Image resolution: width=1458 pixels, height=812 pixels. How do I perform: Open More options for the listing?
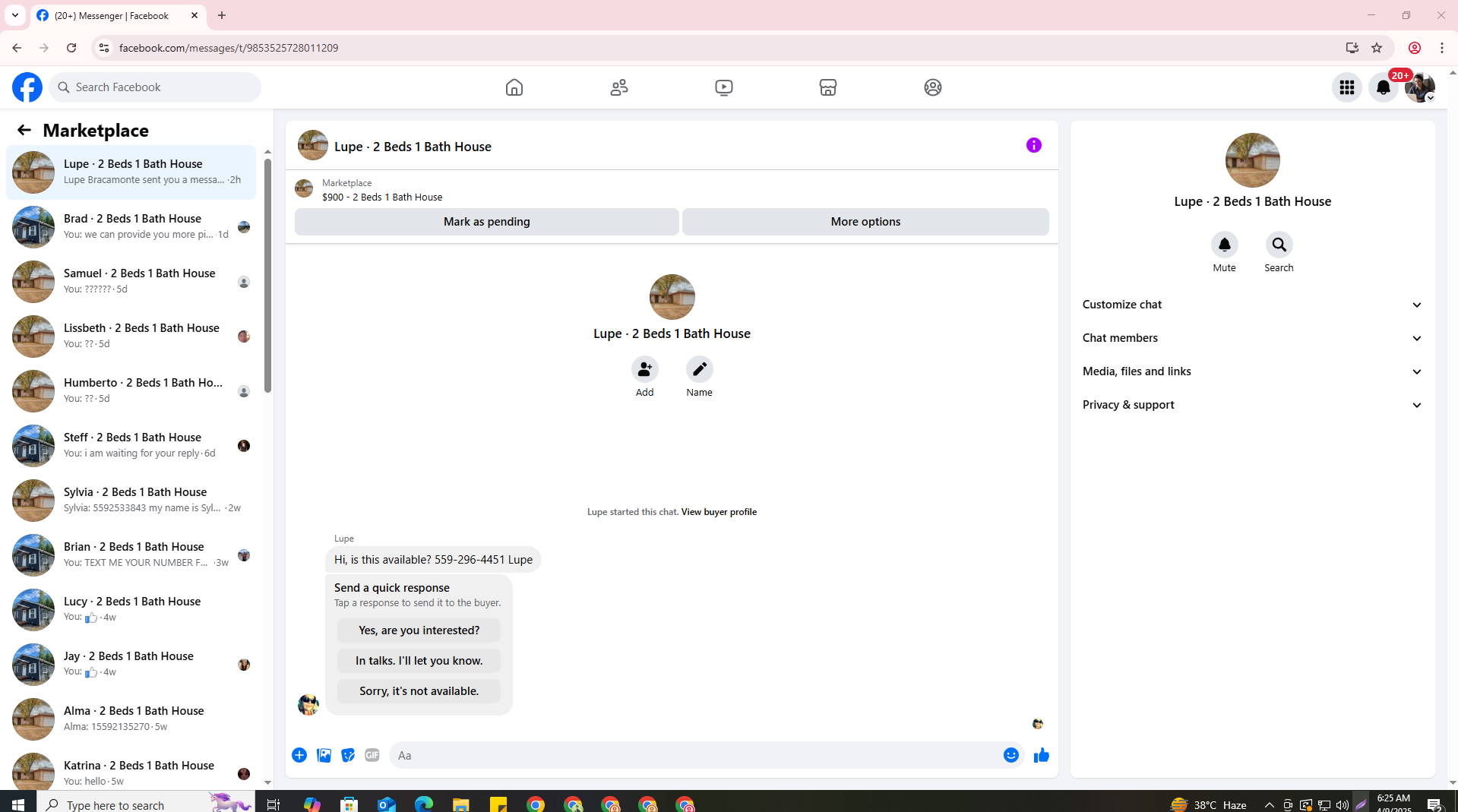pyautogui.click(x=865, y=222)
